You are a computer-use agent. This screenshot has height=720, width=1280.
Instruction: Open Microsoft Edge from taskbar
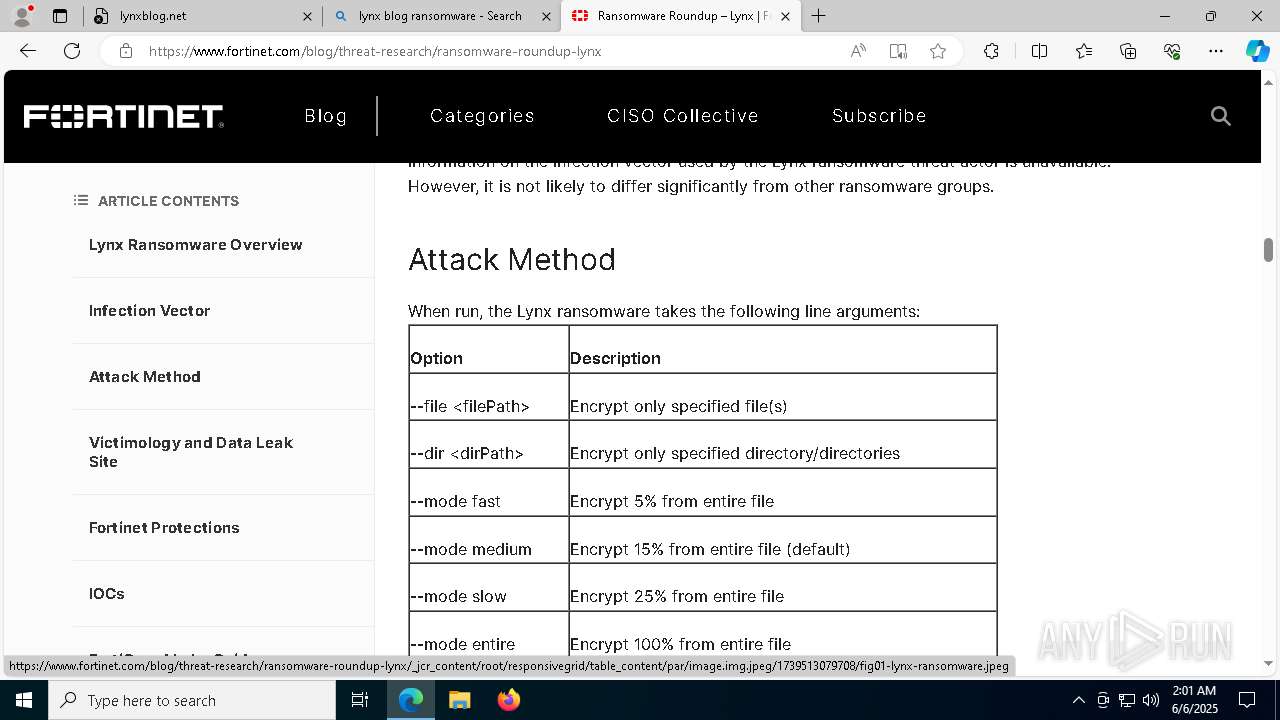pyautogui.click(x=411, y=700)
